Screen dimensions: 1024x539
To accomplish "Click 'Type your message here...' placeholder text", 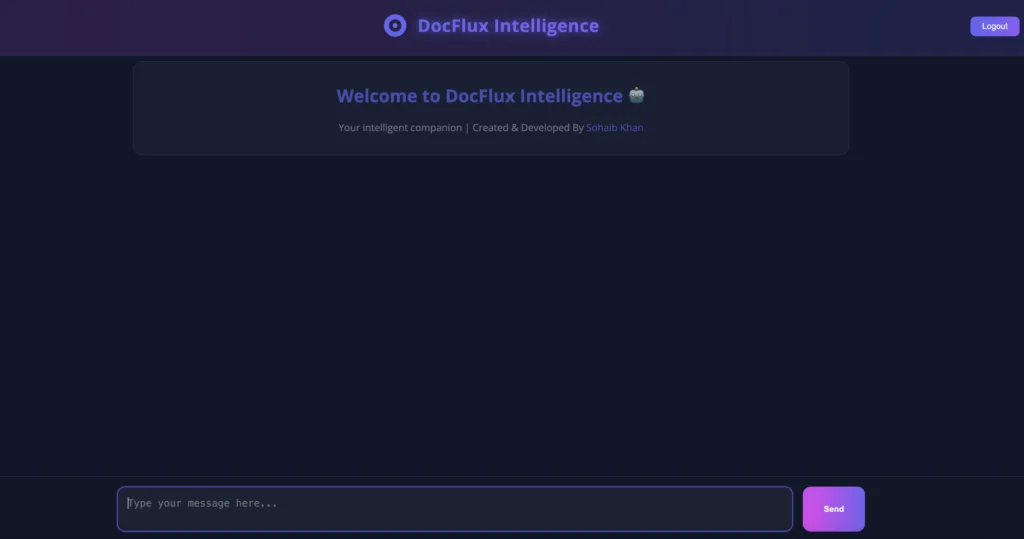I will 204,503.
